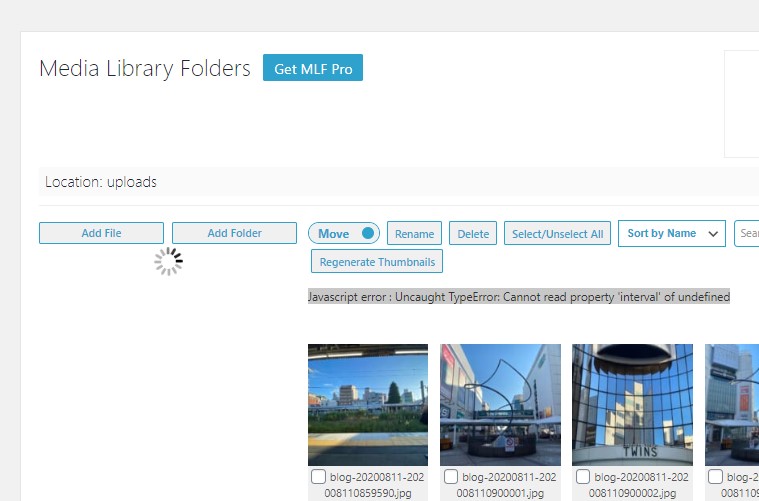Tick the checkbox under the fourth thumbnail
Viewport: 759px width, 501px height.
715,477
